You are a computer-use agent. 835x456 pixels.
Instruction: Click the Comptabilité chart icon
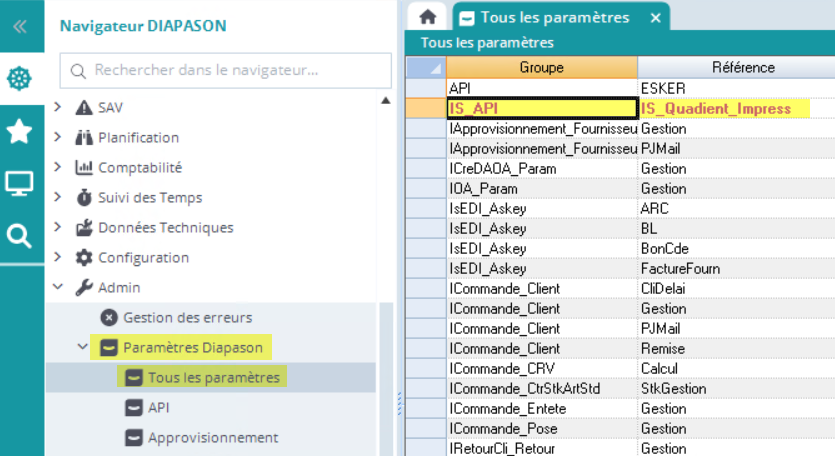pos(84,167)
